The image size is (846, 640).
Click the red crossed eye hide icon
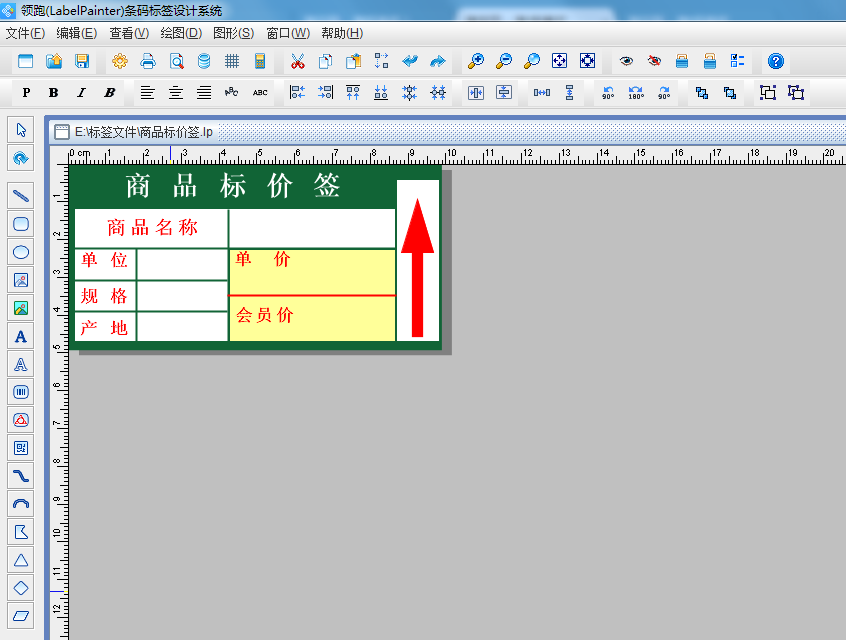tap(654, 61)
